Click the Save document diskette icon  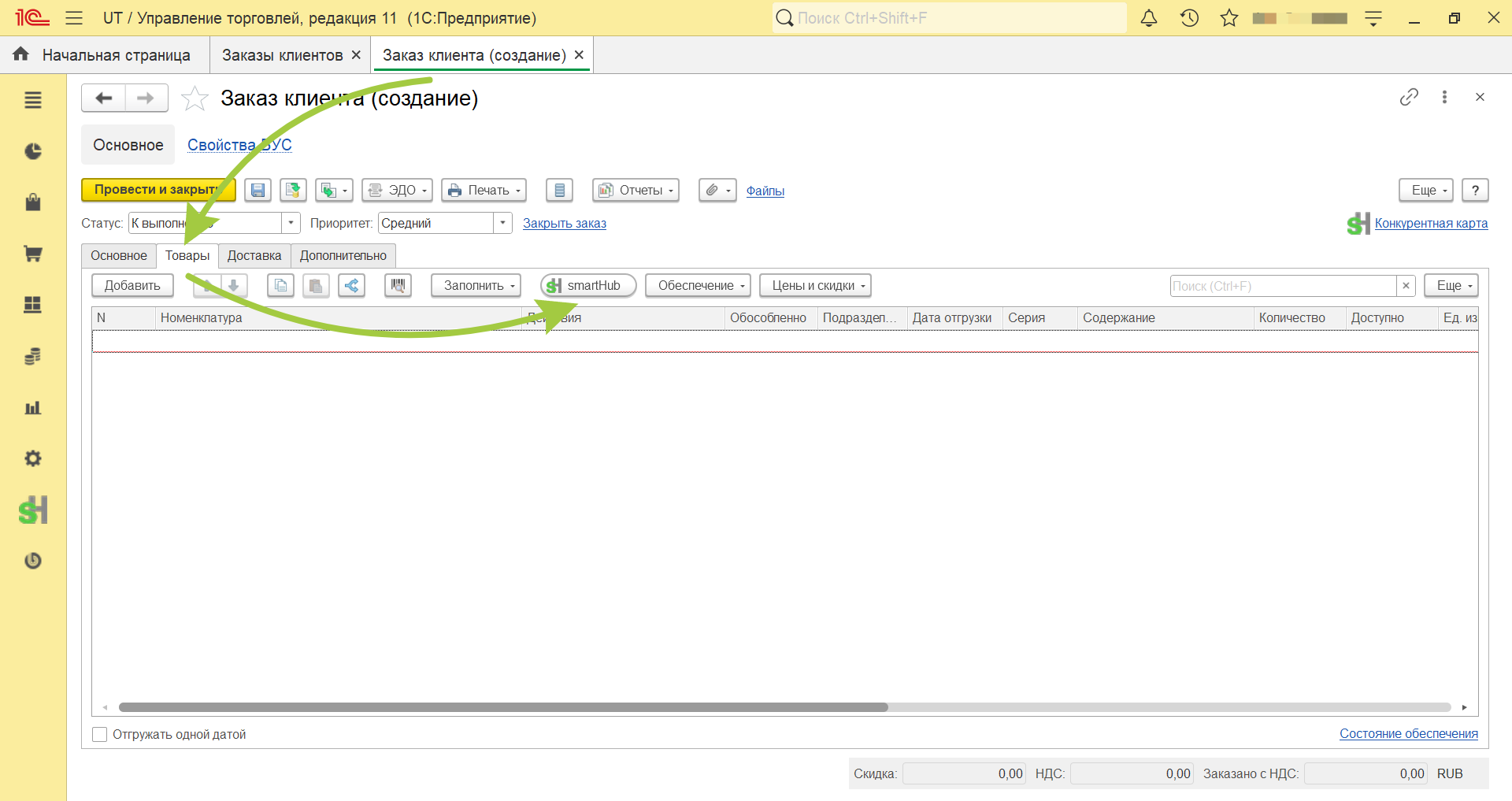coord(258,190)
